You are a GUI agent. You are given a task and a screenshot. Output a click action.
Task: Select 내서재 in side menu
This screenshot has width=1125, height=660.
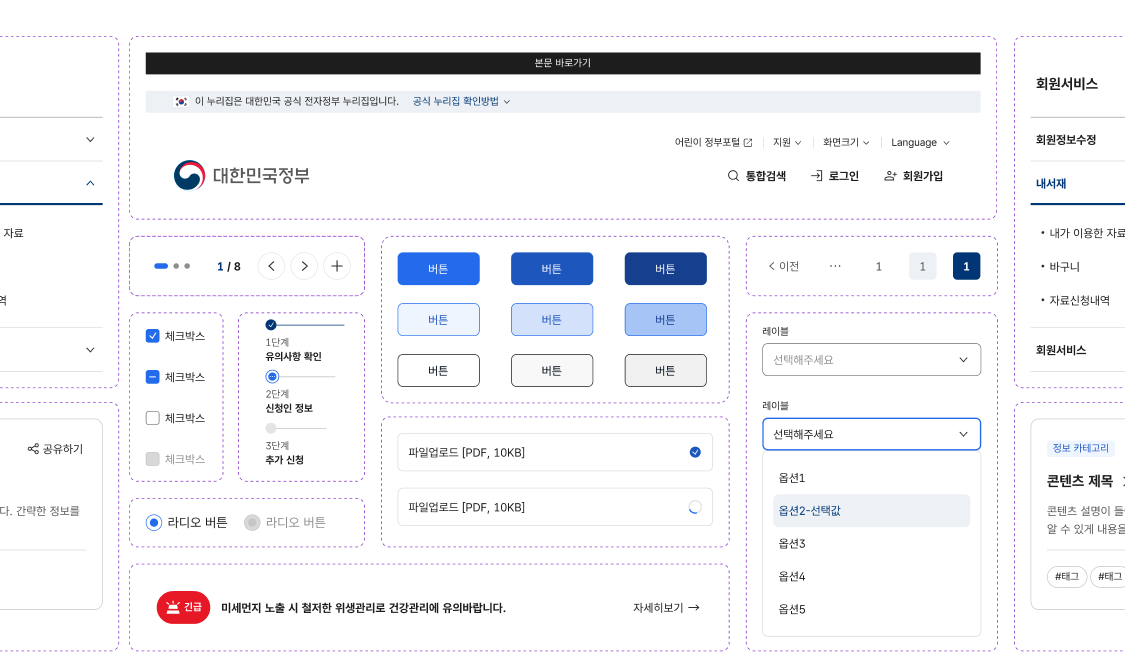[x=1050, y=184]
